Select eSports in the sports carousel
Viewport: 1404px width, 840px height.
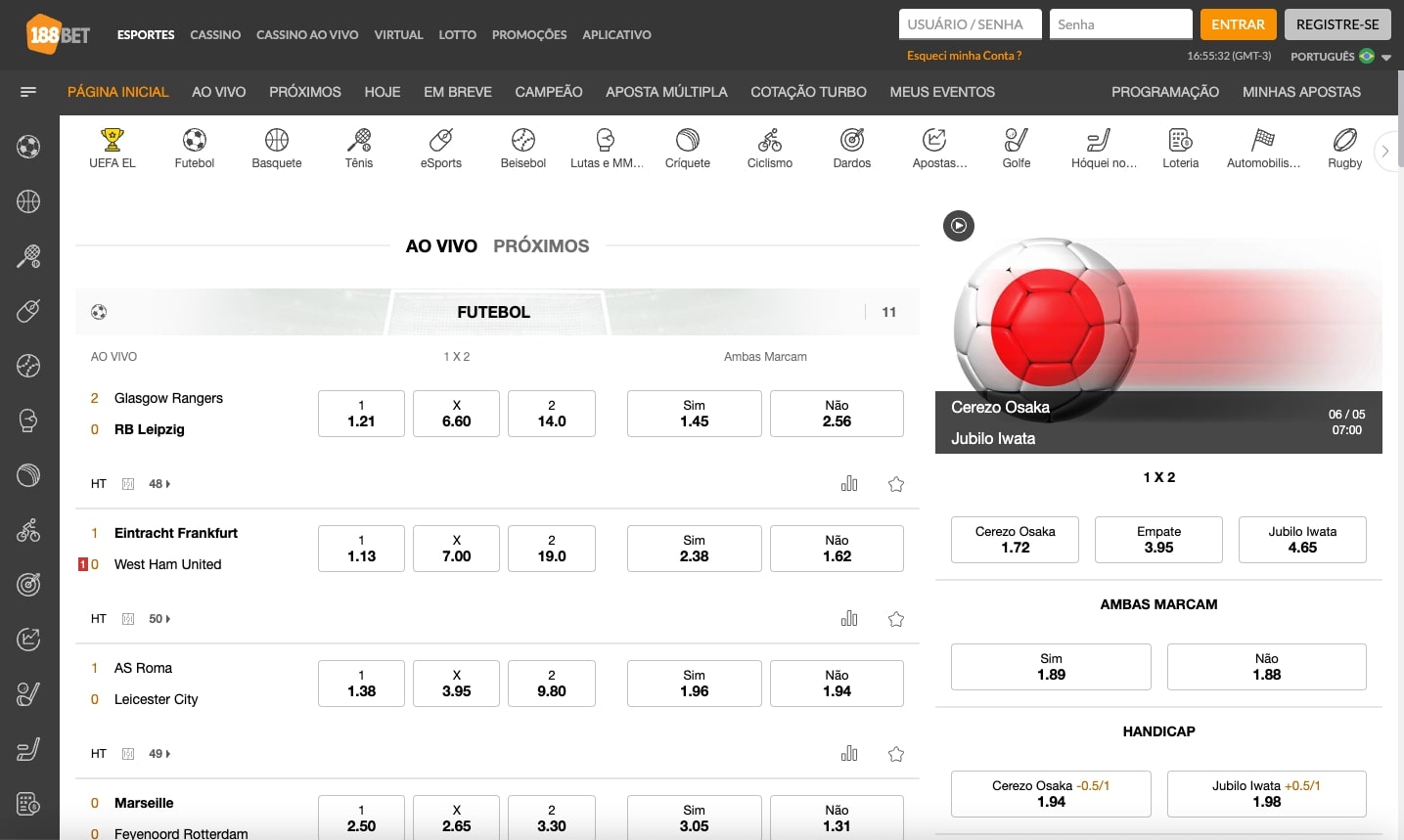(x=441, y=149)
